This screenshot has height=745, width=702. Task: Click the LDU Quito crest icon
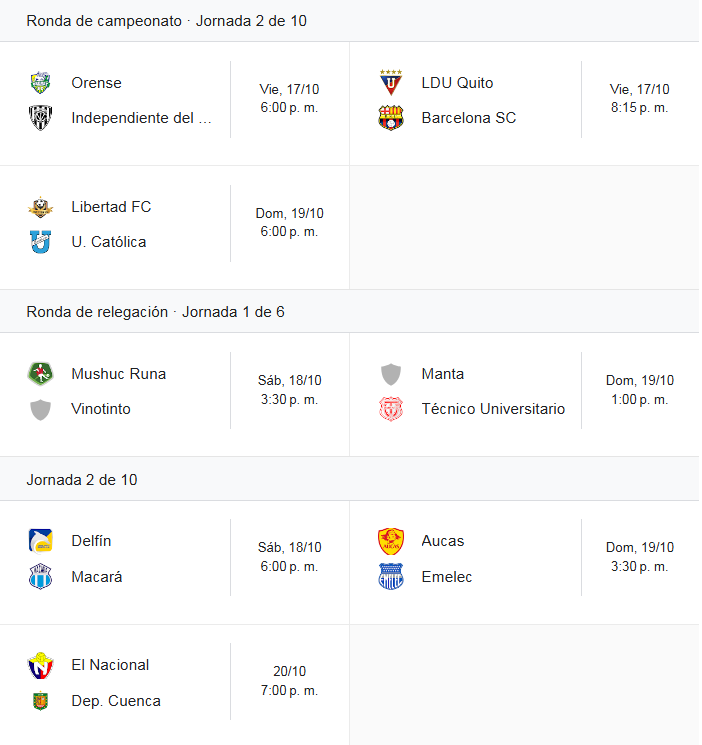[391, 83]
